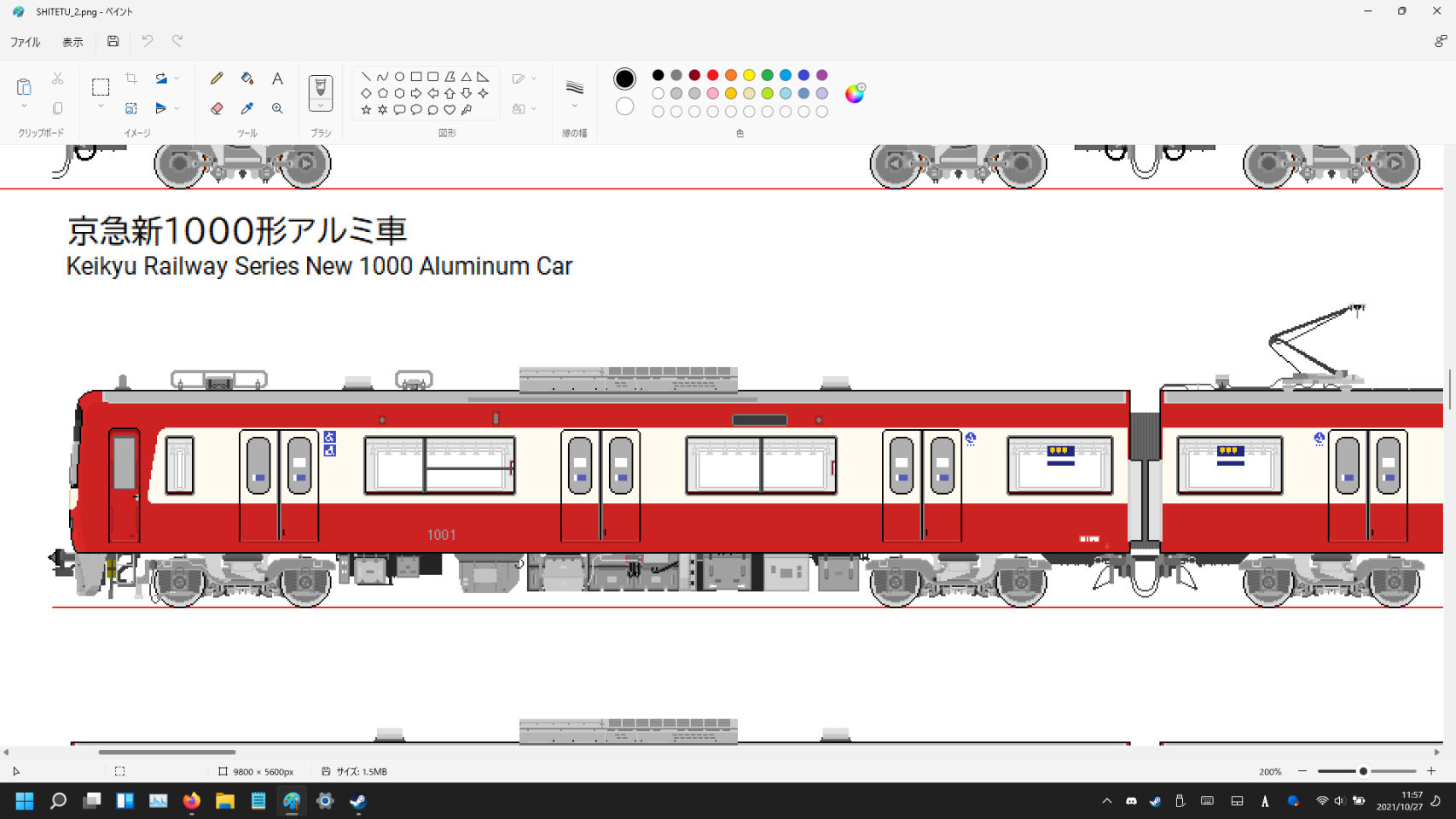Screen dimensions: 1456x819
Task: Choose the heart shape
Action: (x=450, y=109)
